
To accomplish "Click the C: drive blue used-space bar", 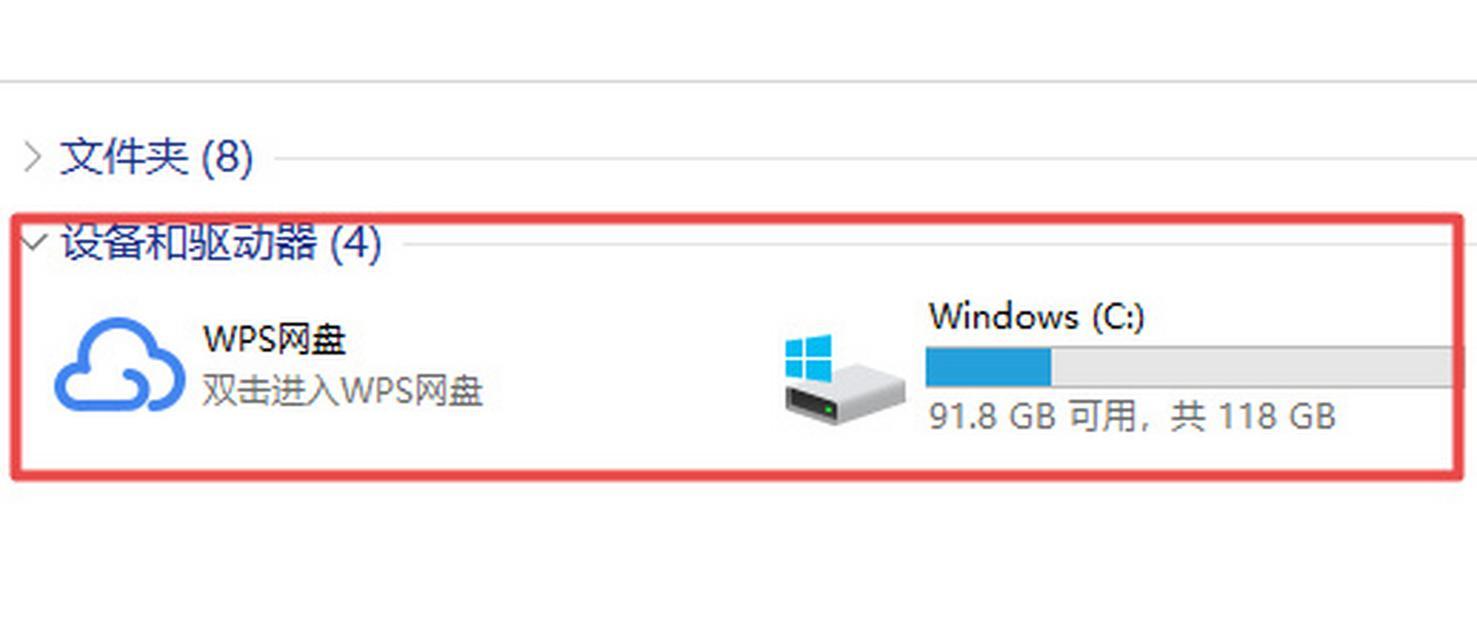I will (988, 367).
